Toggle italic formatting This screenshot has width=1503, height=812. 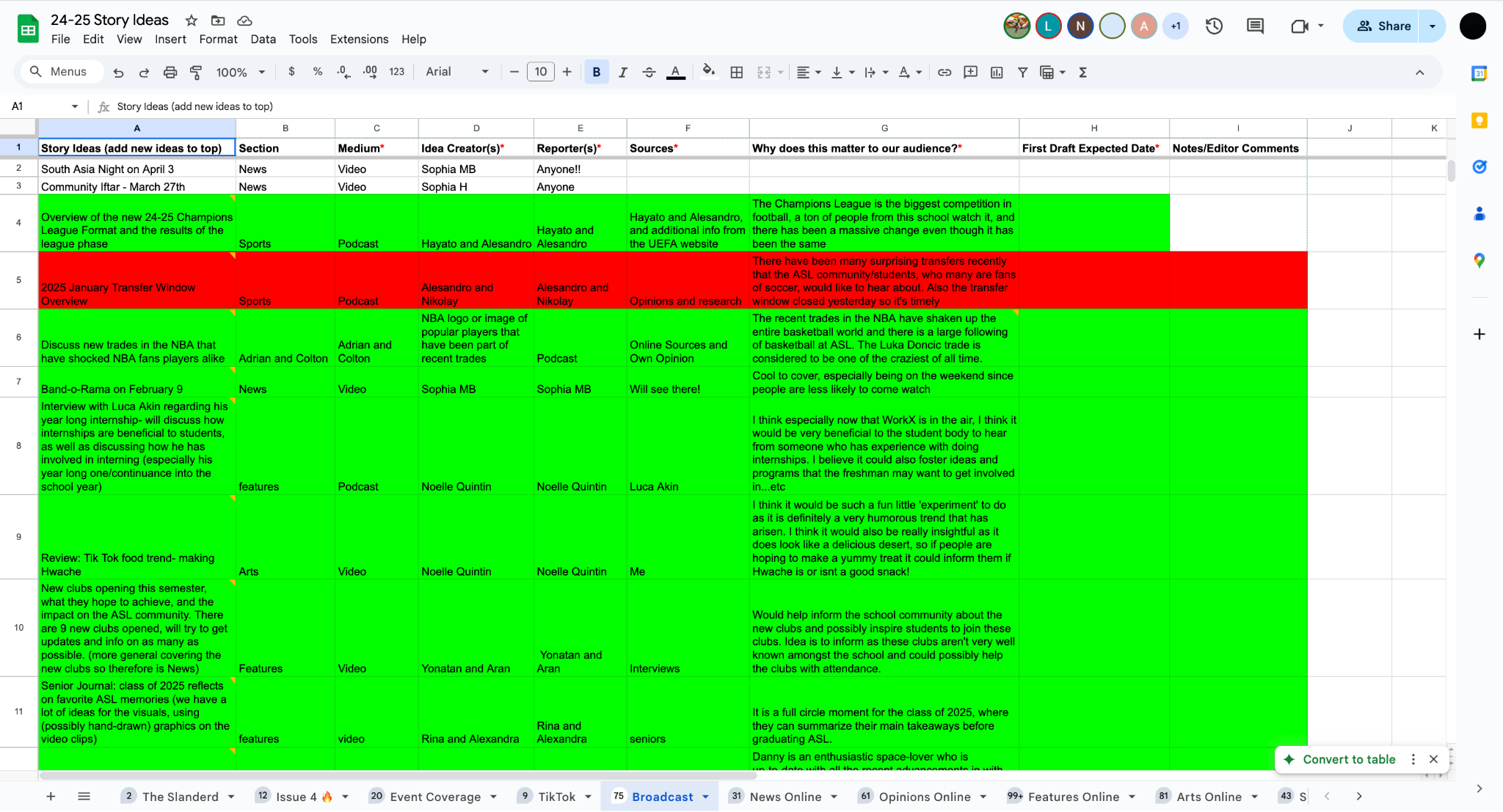(622, 72)
